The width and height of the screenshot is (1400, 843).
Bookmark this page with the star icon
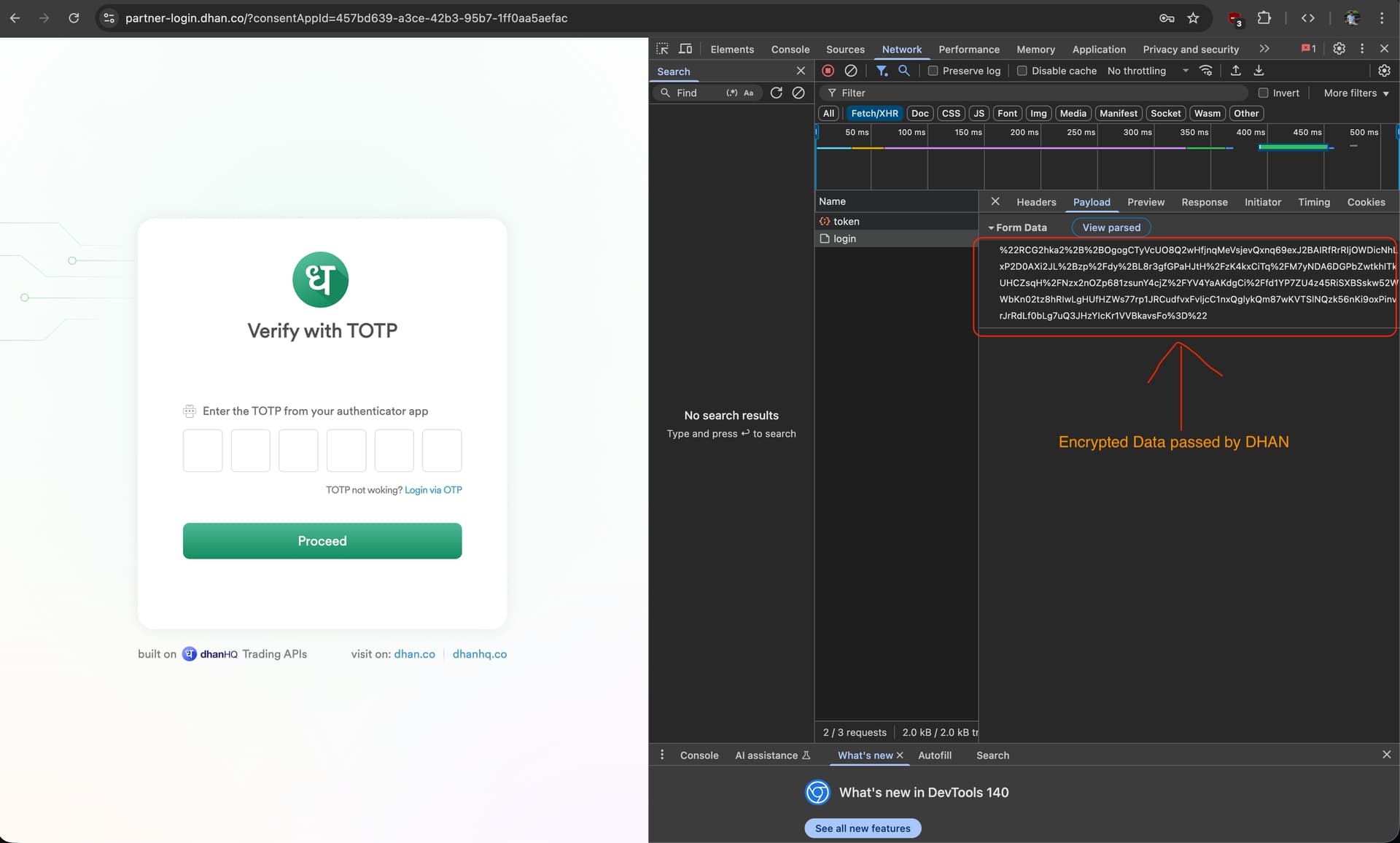click(1193, 18)
